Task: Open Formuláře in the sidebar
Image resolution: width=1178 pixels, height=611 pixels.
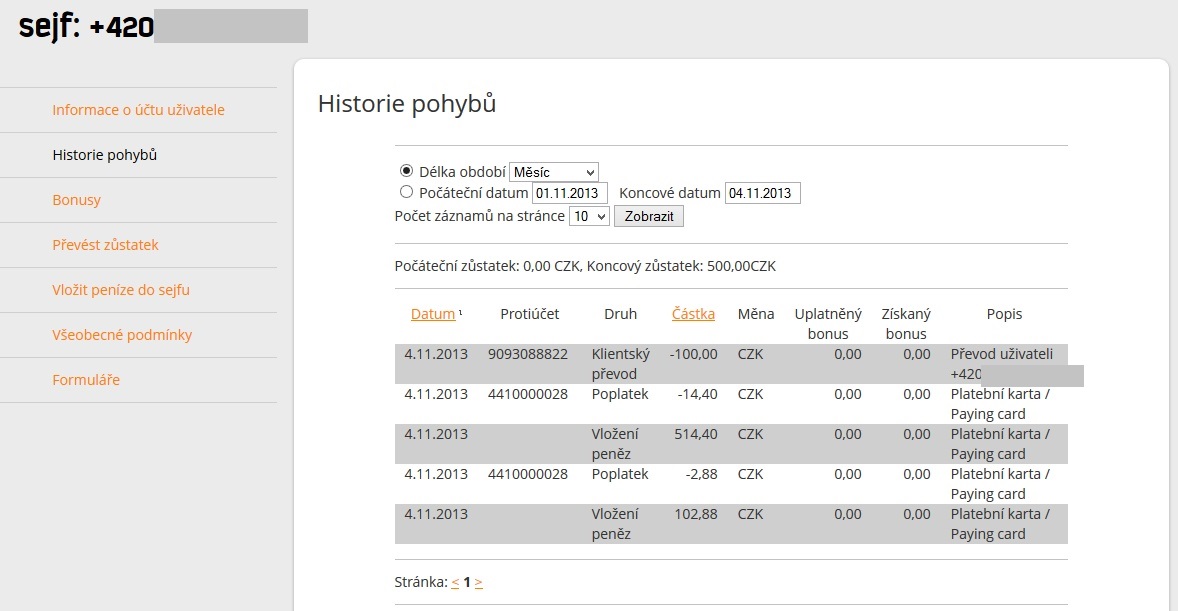Action: click(x=86, y=380)
